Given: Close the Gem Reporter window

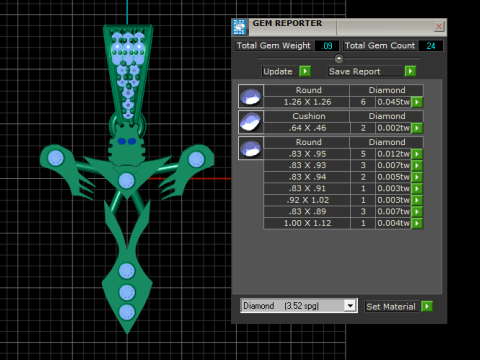Looking at the screenshot, I should 439,26.
